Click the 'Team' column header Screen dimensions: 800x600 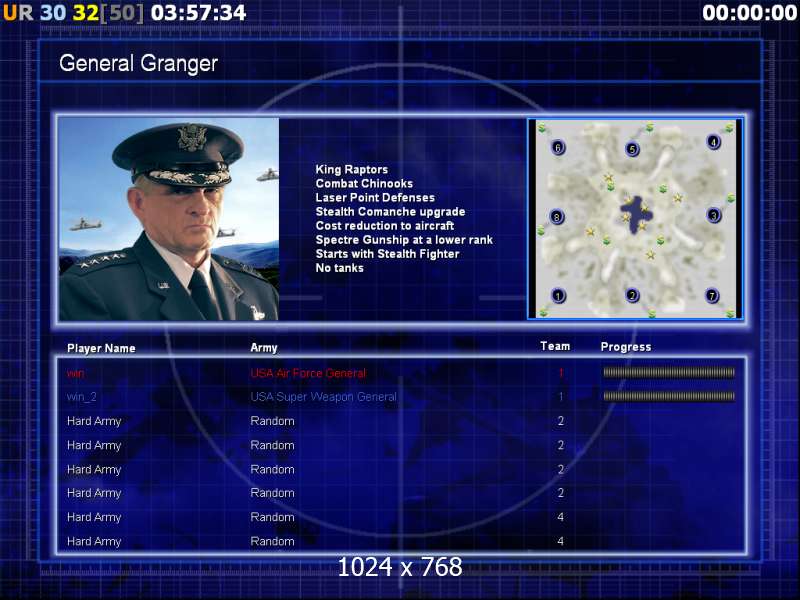(x=555, y=346)
